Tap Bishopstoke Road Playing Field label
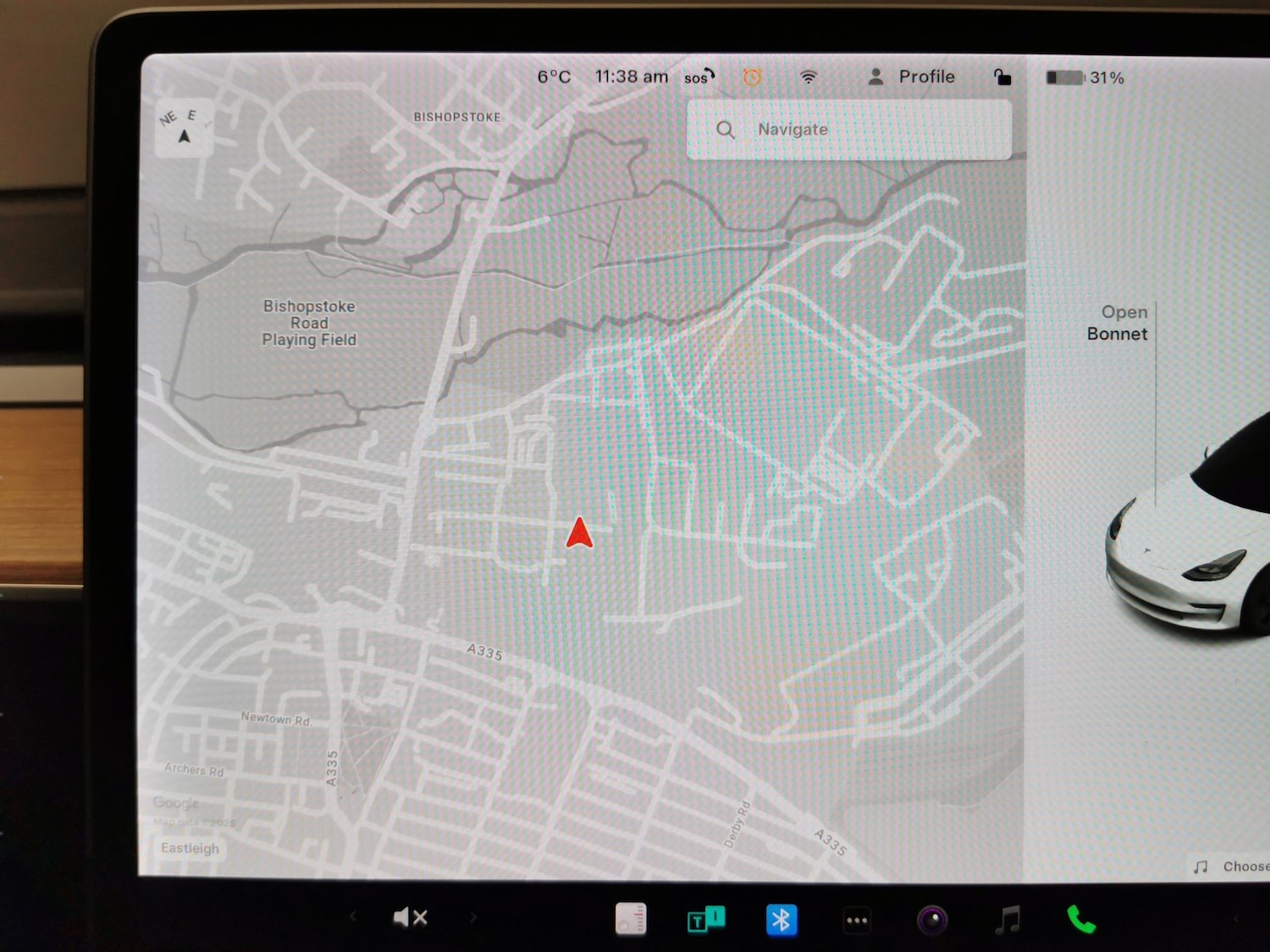 (309, 323)
